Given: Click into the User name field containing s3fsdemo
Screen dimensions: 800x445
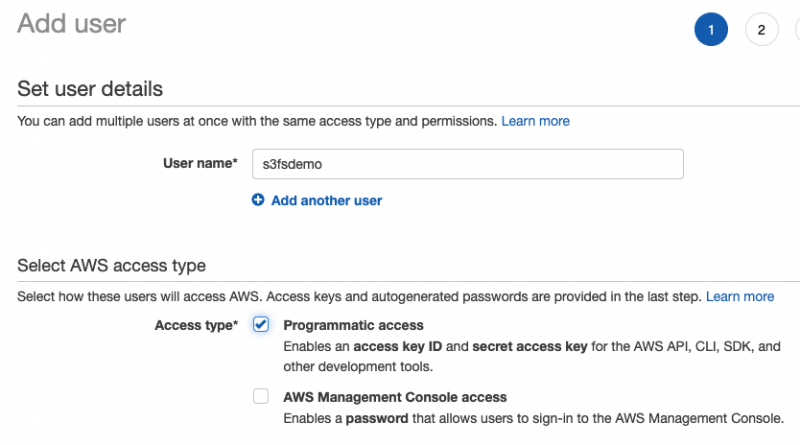Looking at the screenshot, I should (x=466, y=163).
